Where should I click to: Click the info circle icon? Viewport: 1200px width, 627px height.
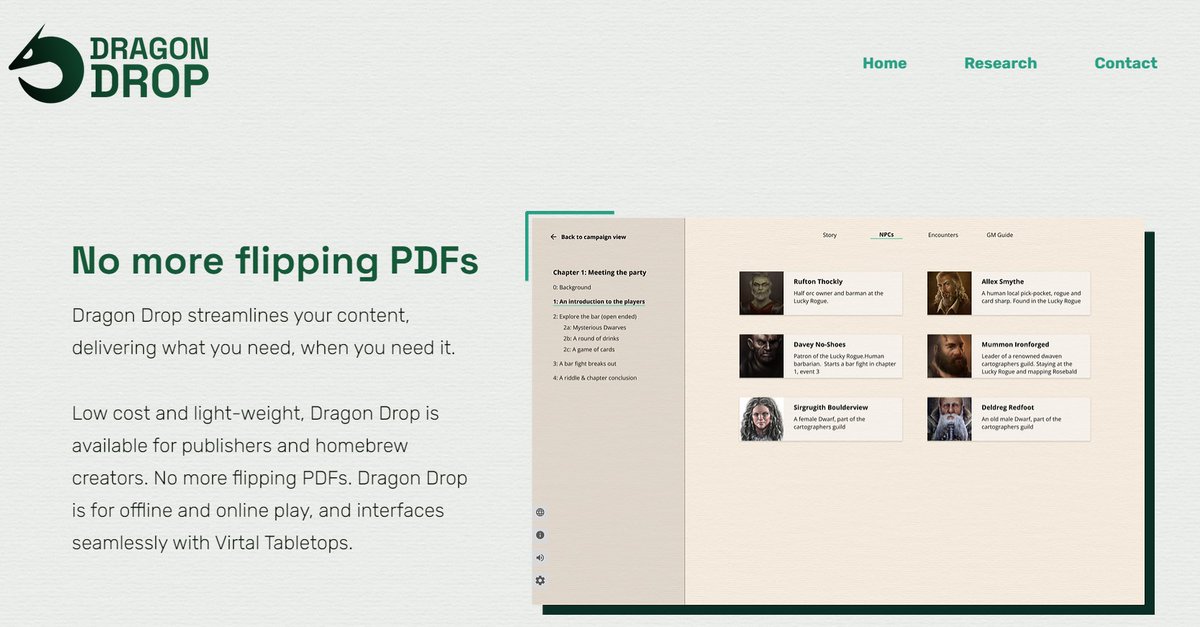(540, 535)
